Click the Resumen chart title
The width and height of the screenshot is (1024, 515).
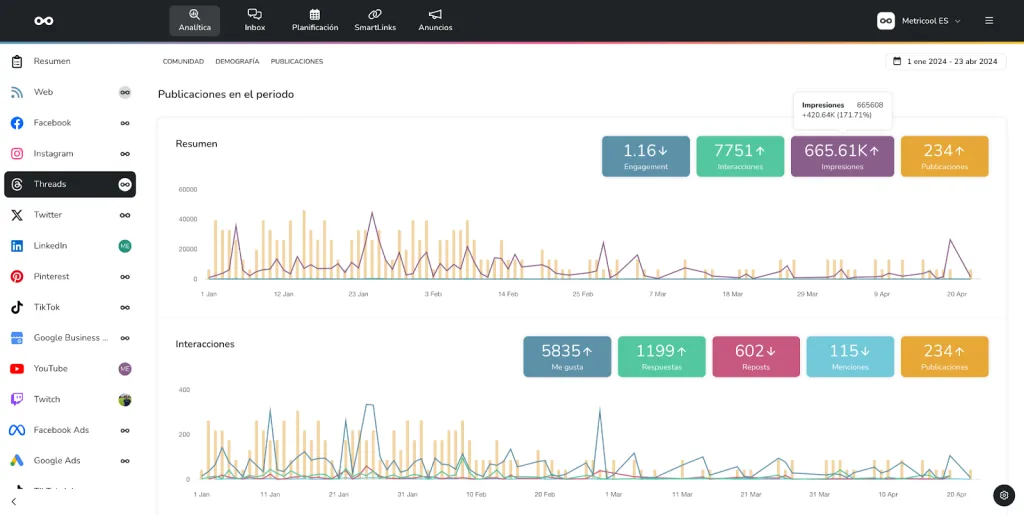[x=197, y=144]
